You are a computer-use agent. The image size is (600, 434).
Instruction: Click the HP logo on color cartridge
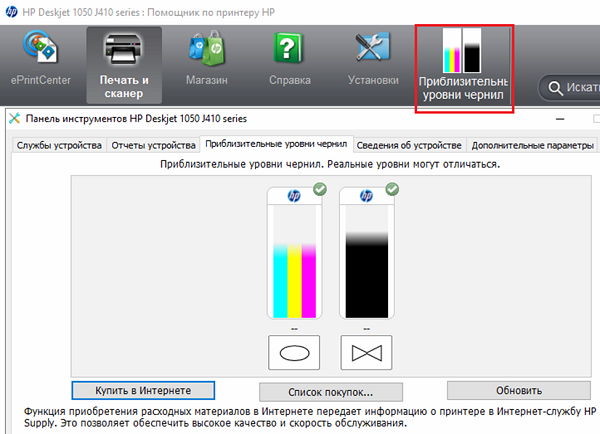[294, 197]
